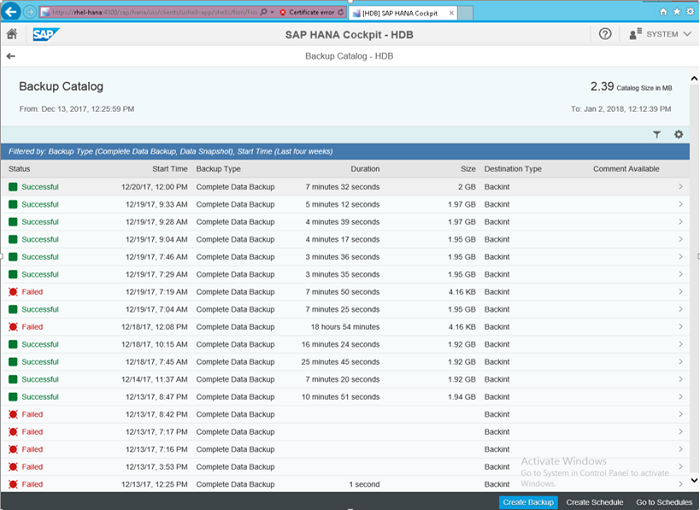Click the Size column header
Image resolution: width=700 pixels, height=510 pixels.
click(x=468, y=169)
